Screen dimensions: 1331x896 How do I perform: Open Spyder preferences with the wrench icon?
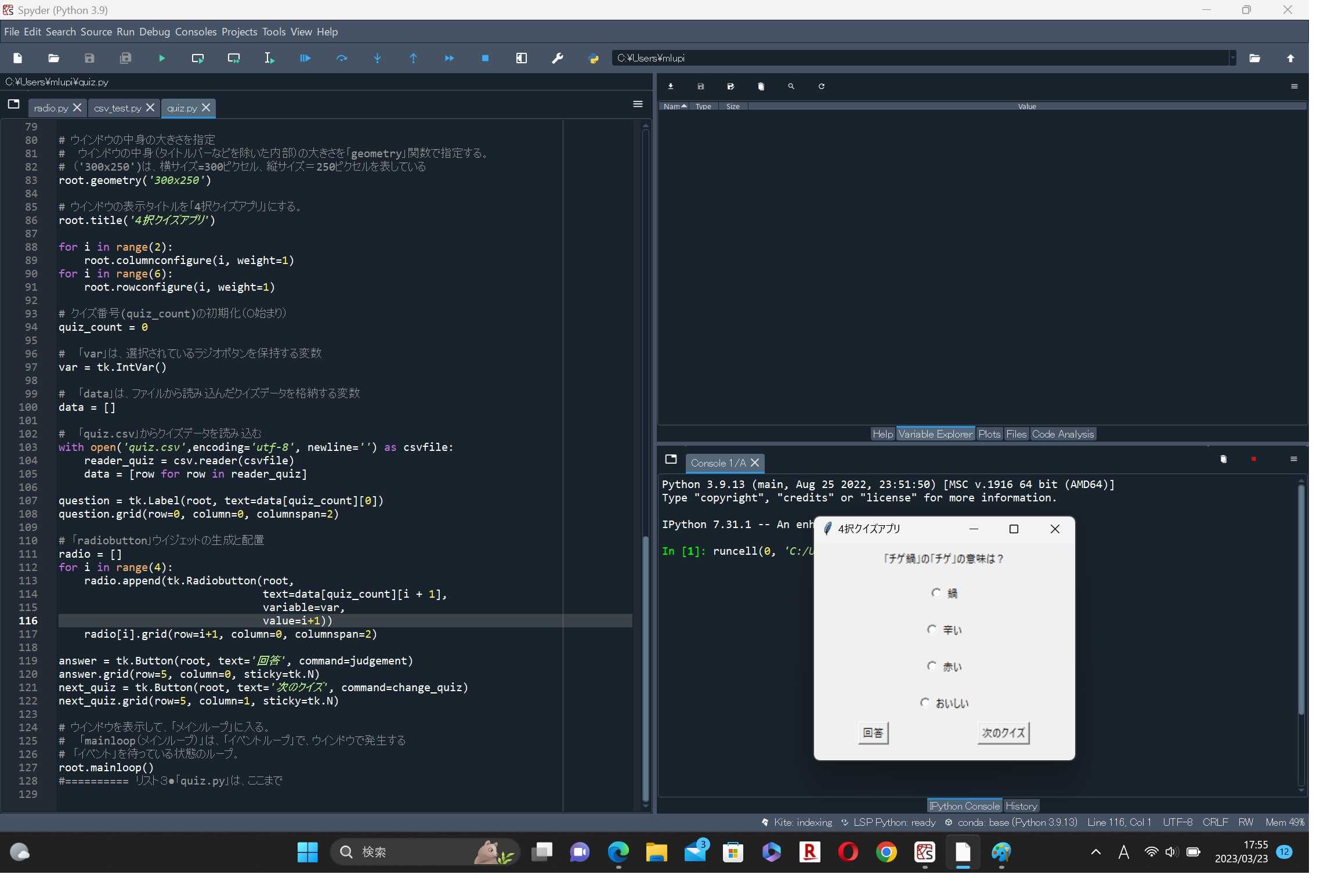[556, 58]
